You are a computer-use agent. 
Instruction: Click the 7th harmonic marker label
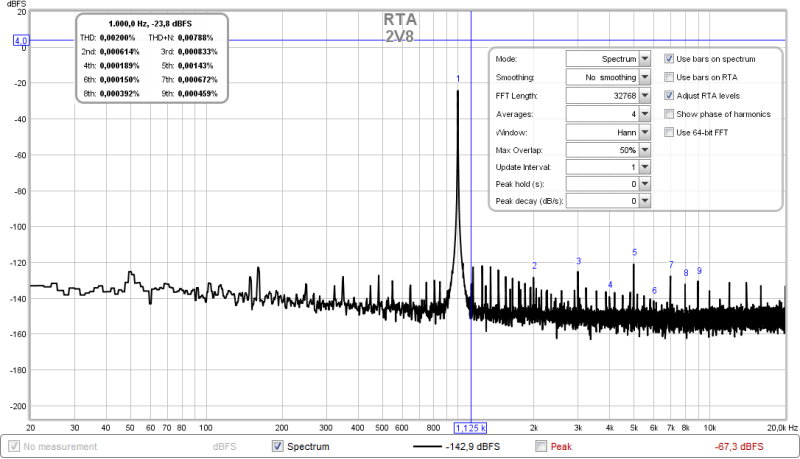[x=671, y=265]
